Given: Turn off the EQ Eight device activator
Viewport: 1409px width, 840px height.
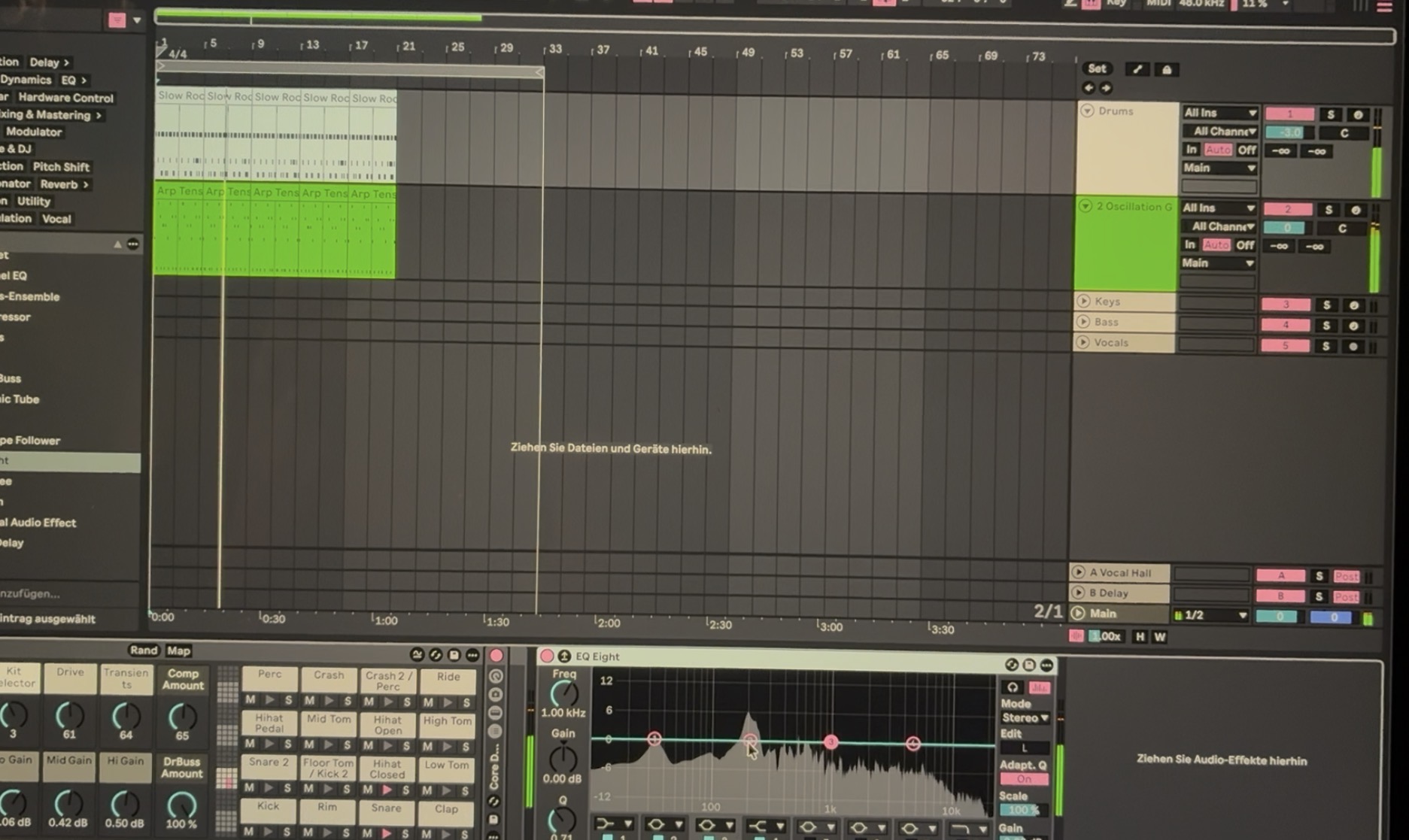Looking at the screenshot, I should pyautogui.click(x=547, y=657).
